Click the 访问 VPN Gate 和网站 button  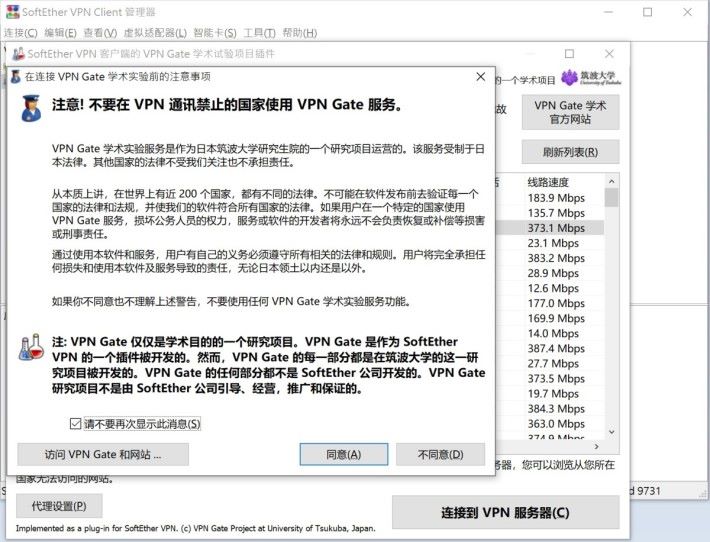coord(103,454)
